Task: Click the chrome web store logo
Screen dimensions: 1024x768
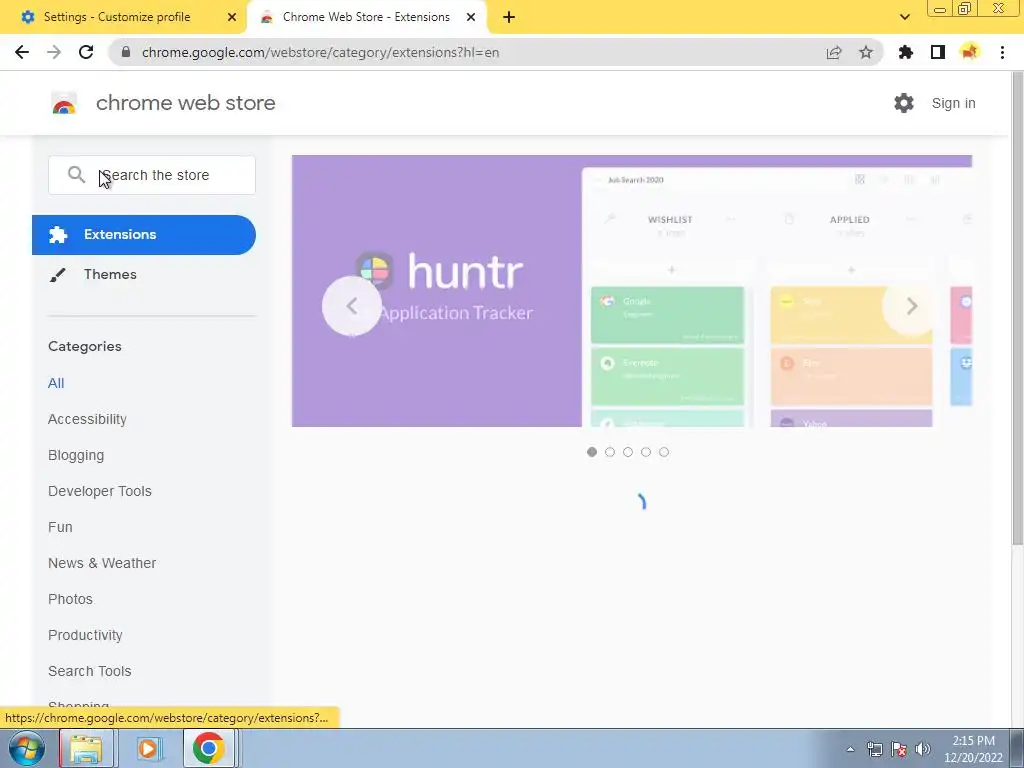Action: point(64,103)
